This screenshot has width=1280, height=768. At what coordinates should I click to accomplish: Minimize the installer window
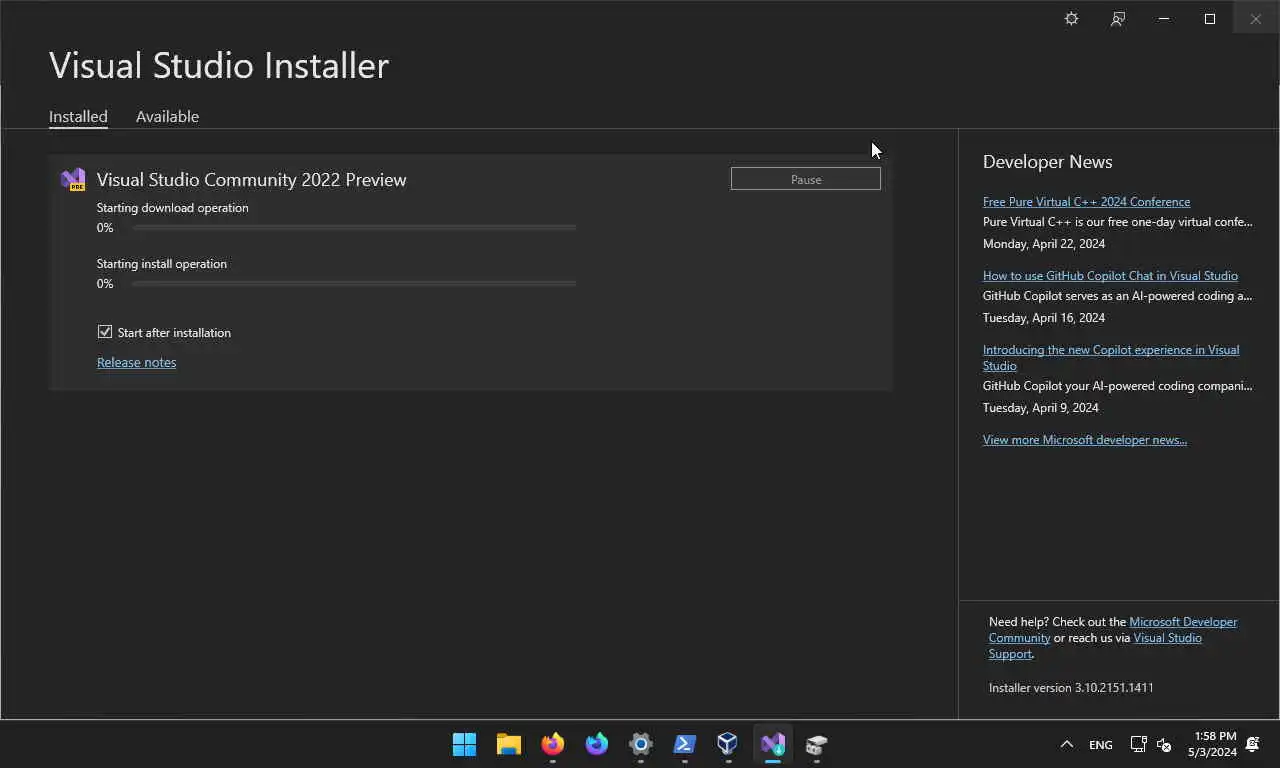(x=1164, y=19)
